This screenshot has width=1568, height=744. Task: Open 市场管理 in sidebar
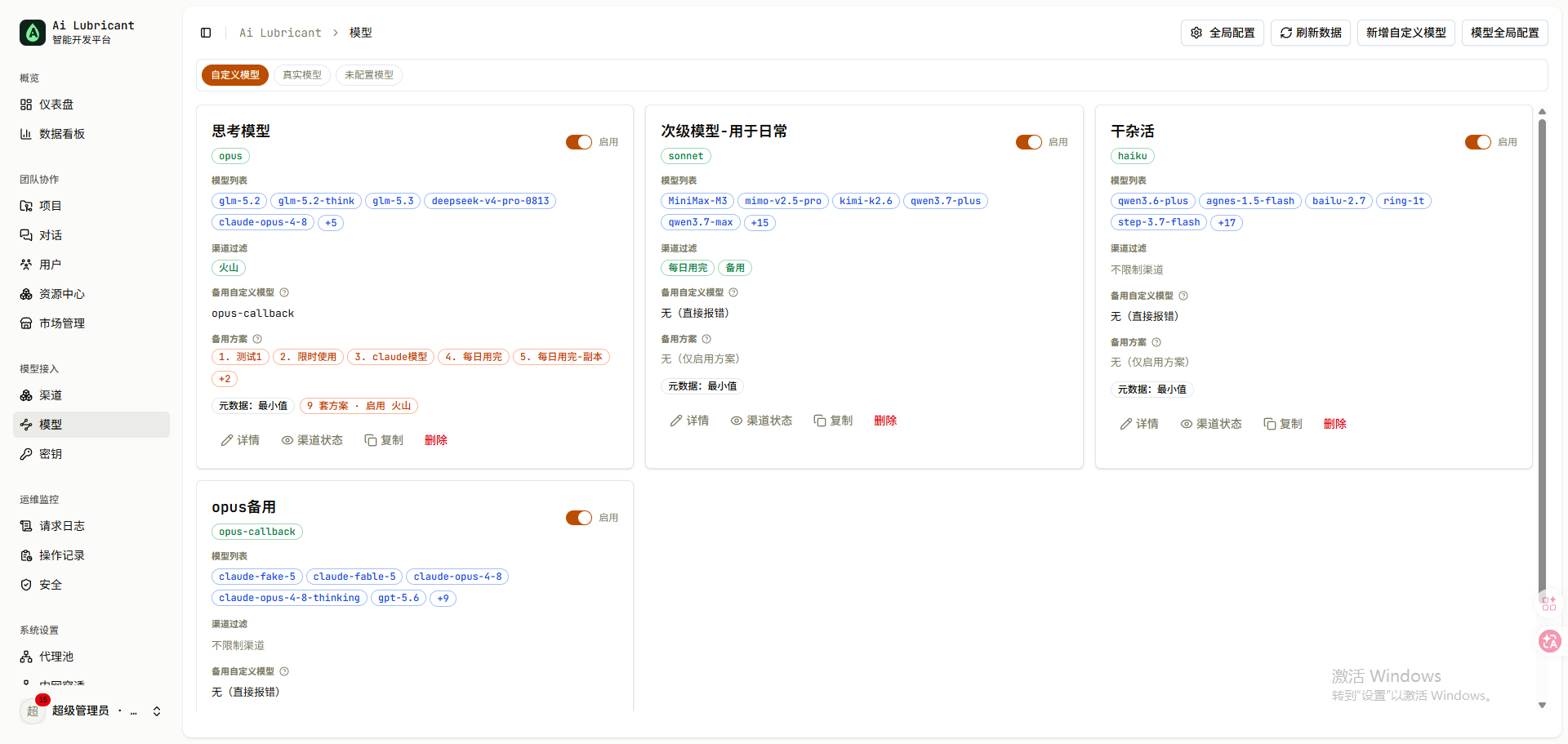click(91, 323)
